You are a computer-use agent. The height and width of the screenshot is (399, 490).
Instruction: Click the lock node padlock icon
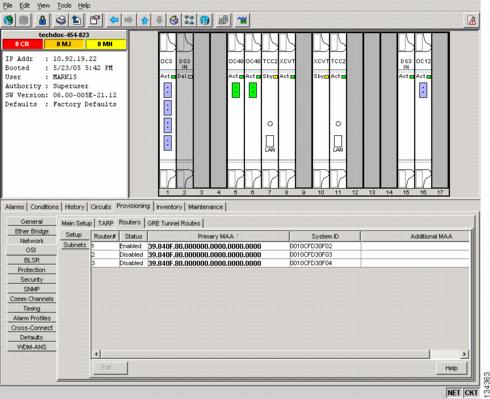(42, 20)
